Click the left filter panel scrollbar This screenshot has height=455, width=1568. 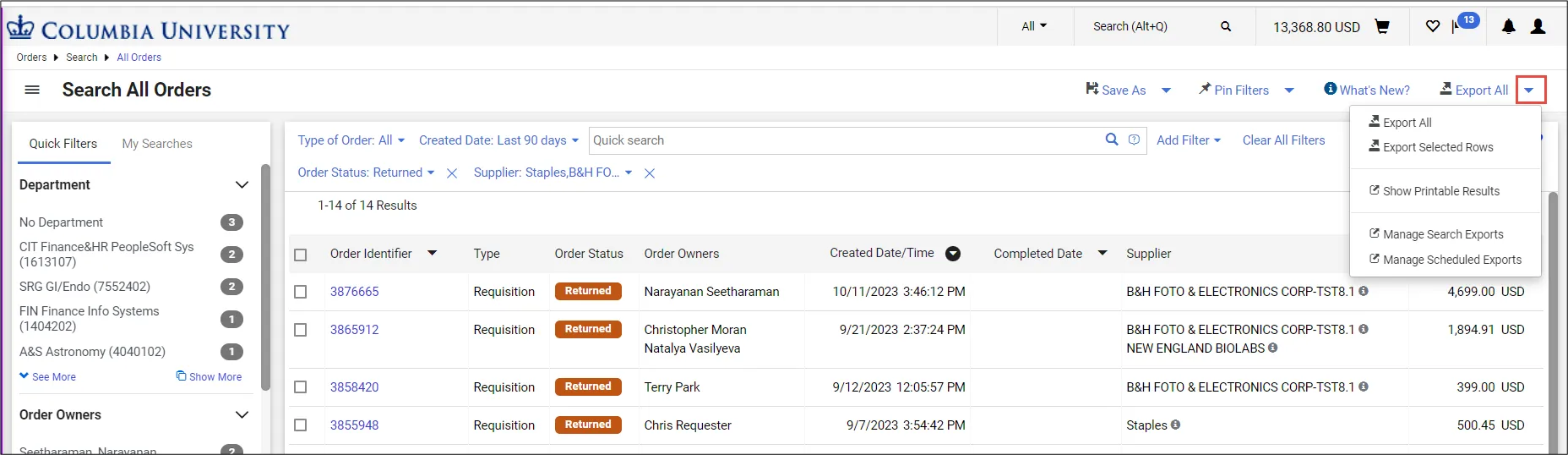pyautogui.click(x=265, y=277)
